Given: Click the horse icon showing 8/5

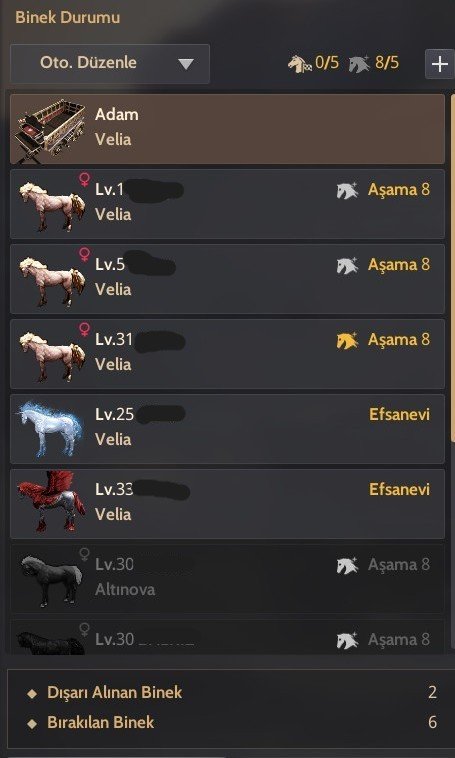Looking at the screenshot, I should pos(359,63).
